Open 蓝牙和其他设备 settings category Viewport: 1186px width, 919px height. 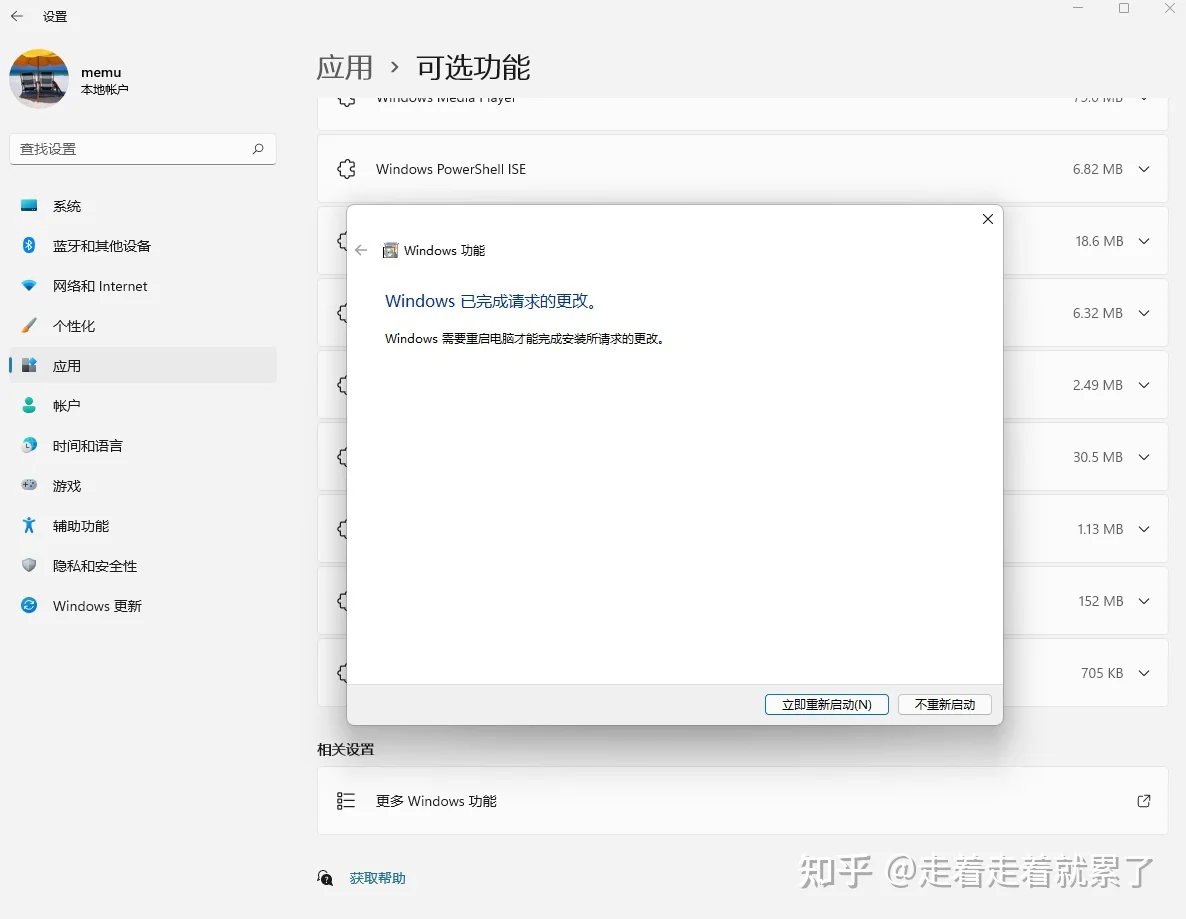point(143,246)
